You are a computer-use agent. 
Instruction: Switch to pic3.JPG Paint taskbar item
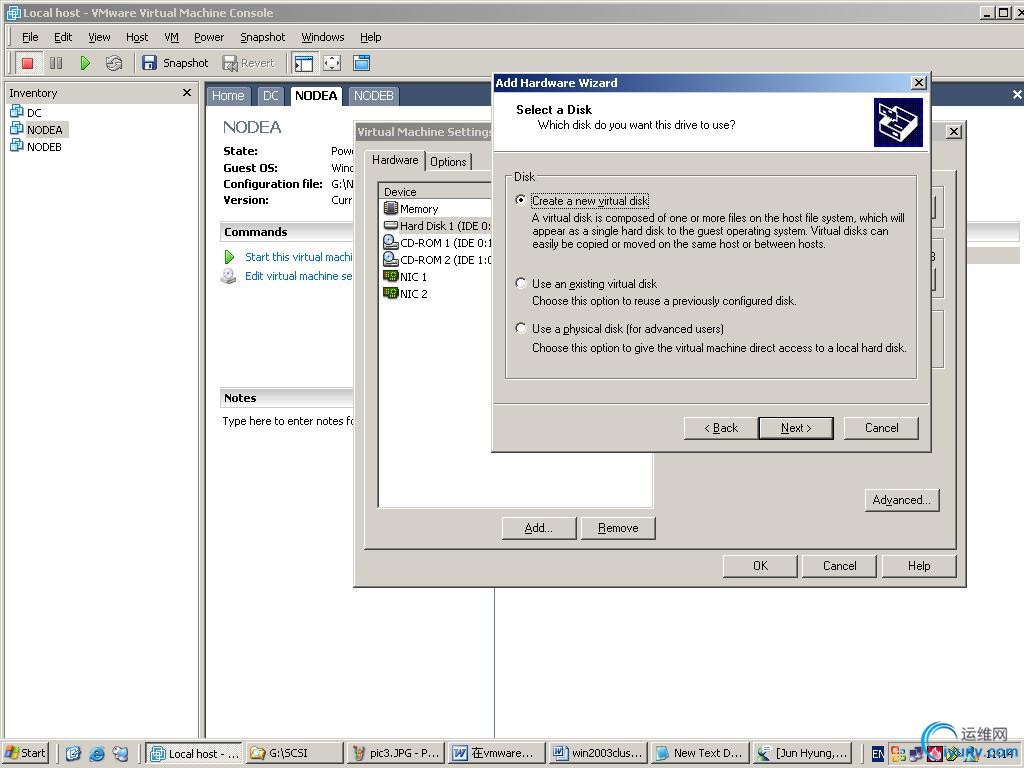click(396, 753)
